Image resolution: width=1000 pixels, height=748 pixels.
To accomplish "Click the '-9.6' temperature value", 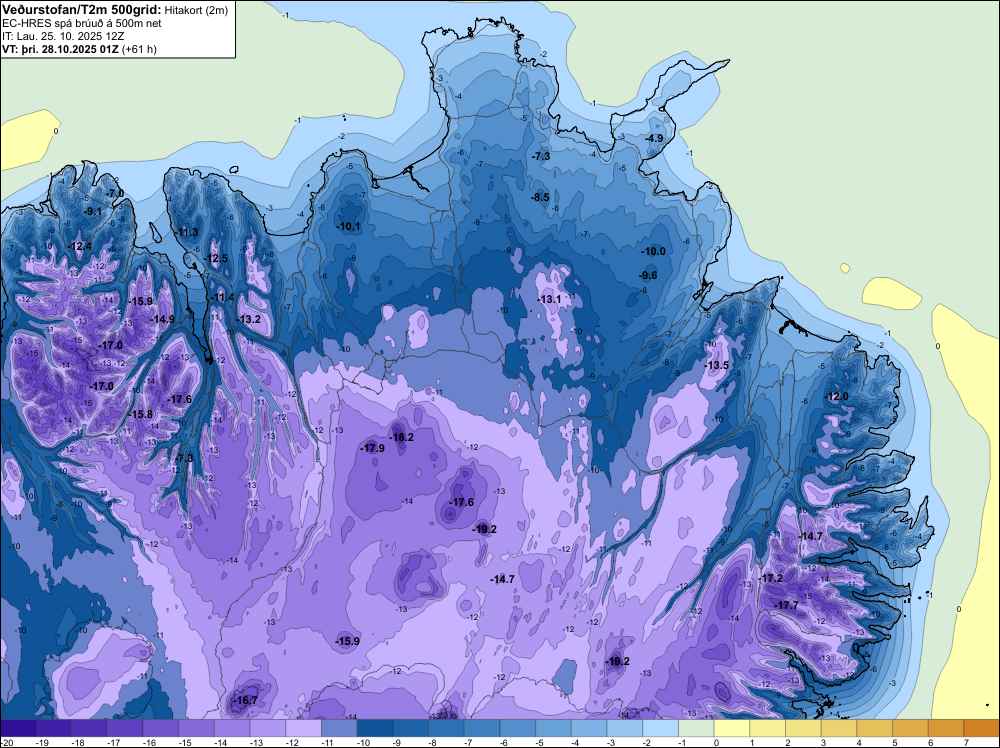I will pyautogui.click(x=648, y=275).
